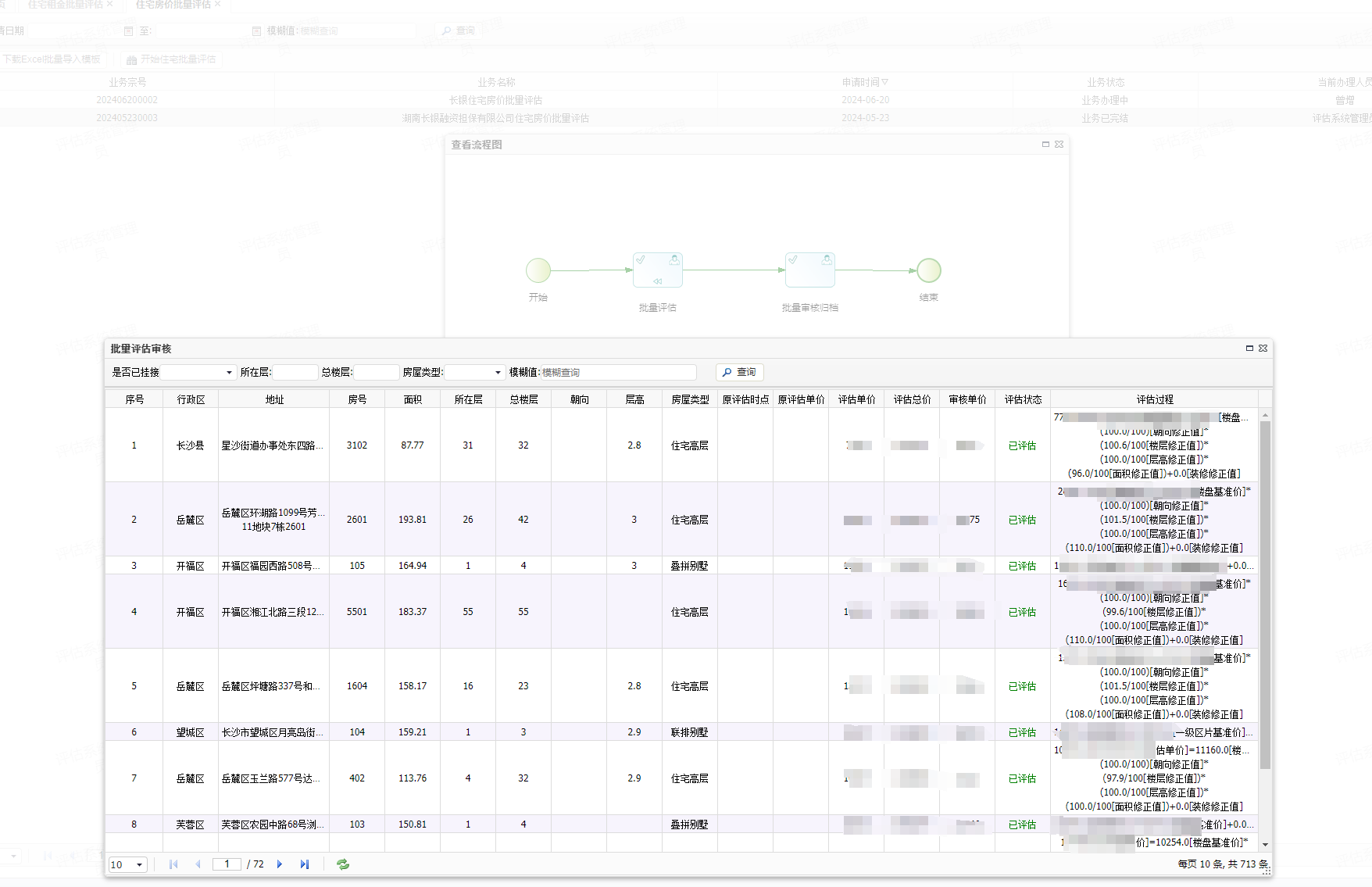Viewport: 1372px width, 887px height.
Task: Click the 总楼层 filter input field
Action: coord(376,373)
